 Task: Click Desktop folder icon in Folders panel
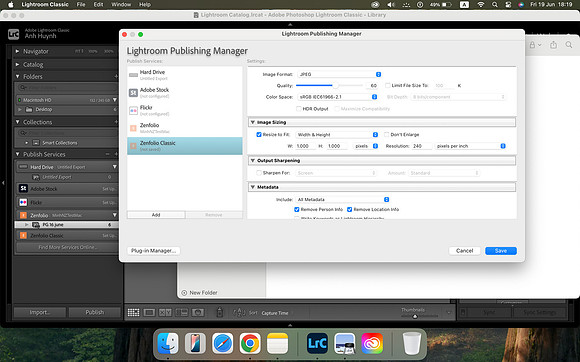coord(29,109)
